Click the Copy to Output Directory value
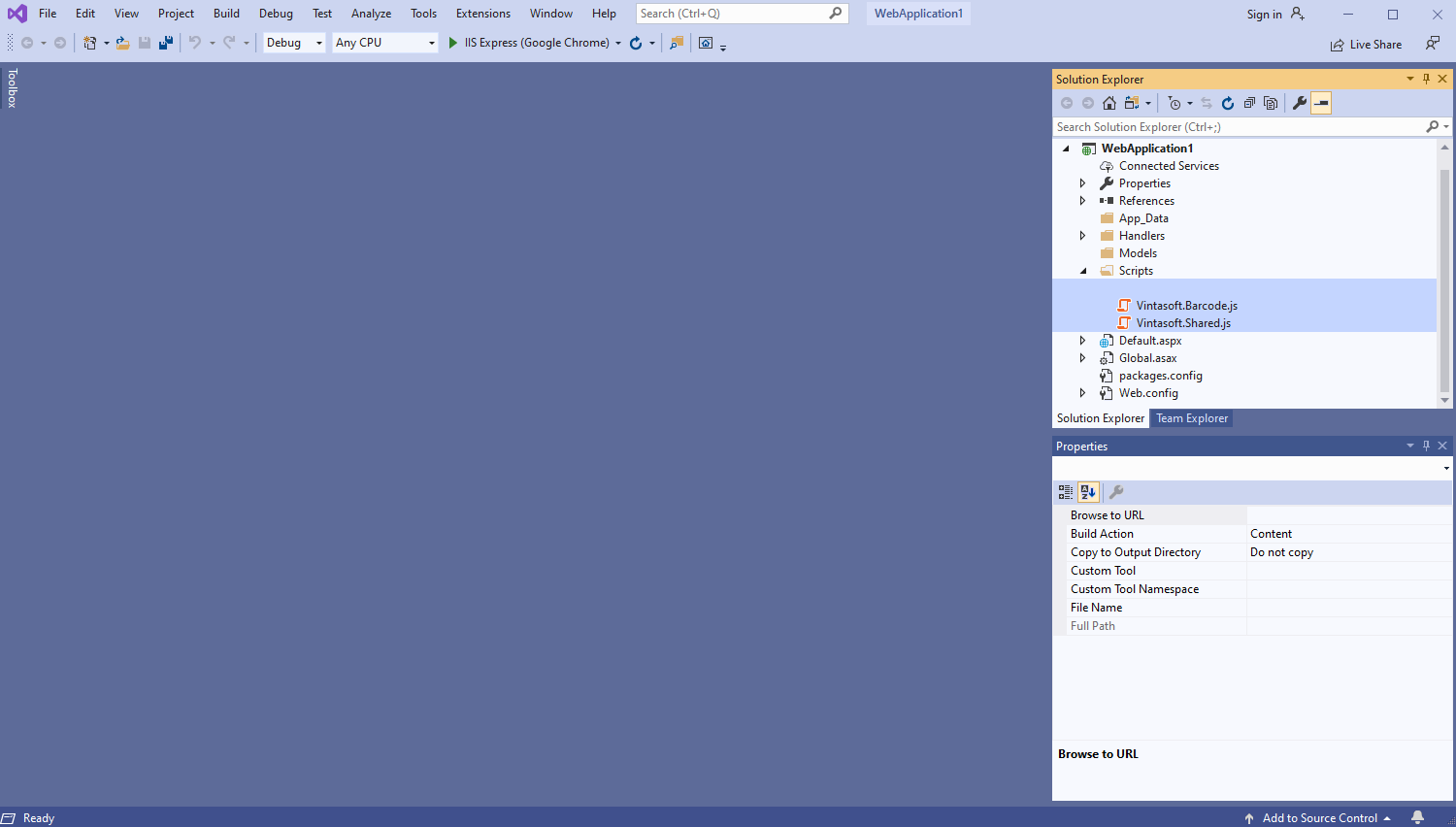The height and width of the screenshot is (827, 1456). [1348, 552]
